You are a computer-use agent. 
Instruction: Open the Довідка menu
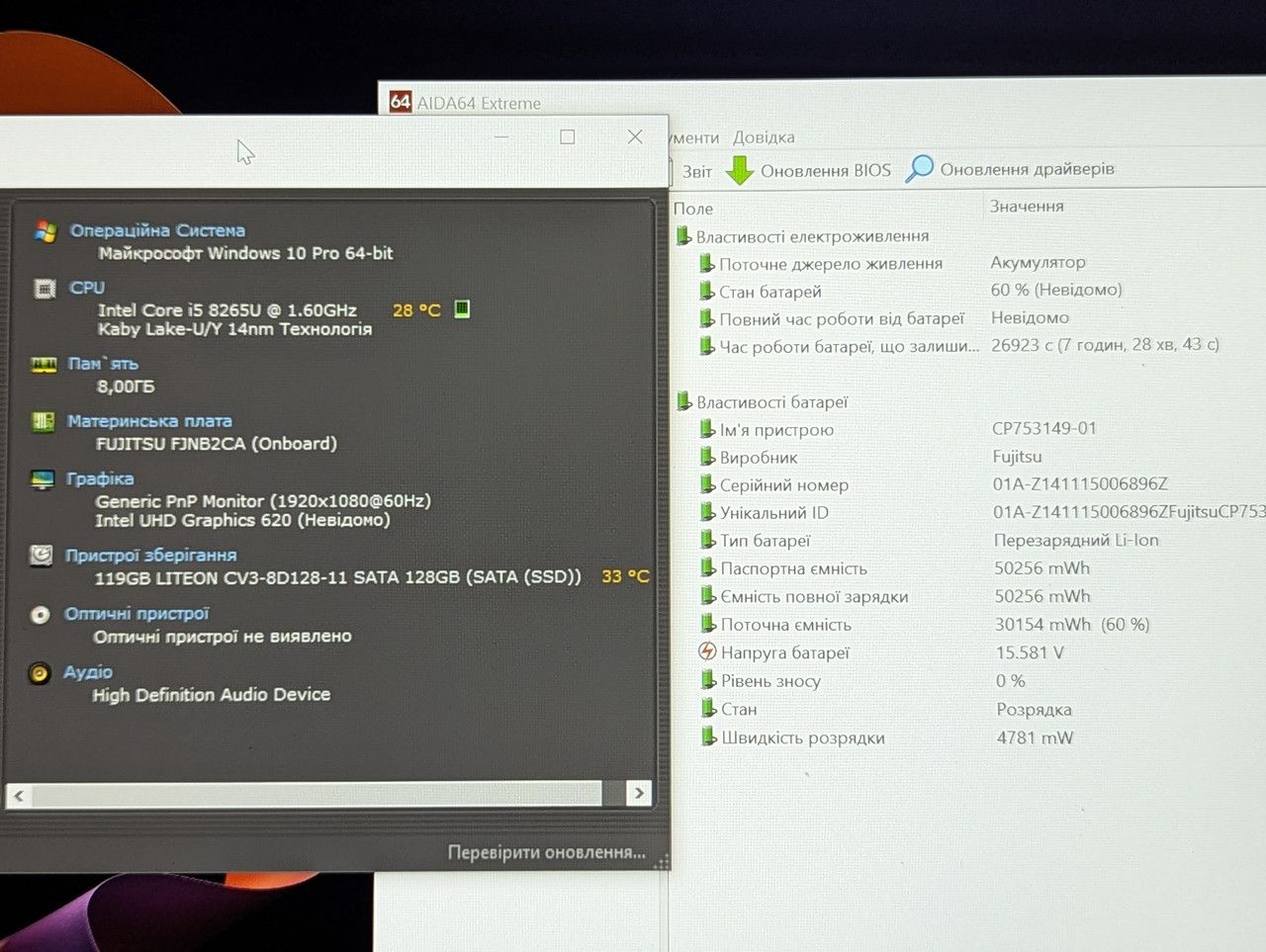click(764, 137)
